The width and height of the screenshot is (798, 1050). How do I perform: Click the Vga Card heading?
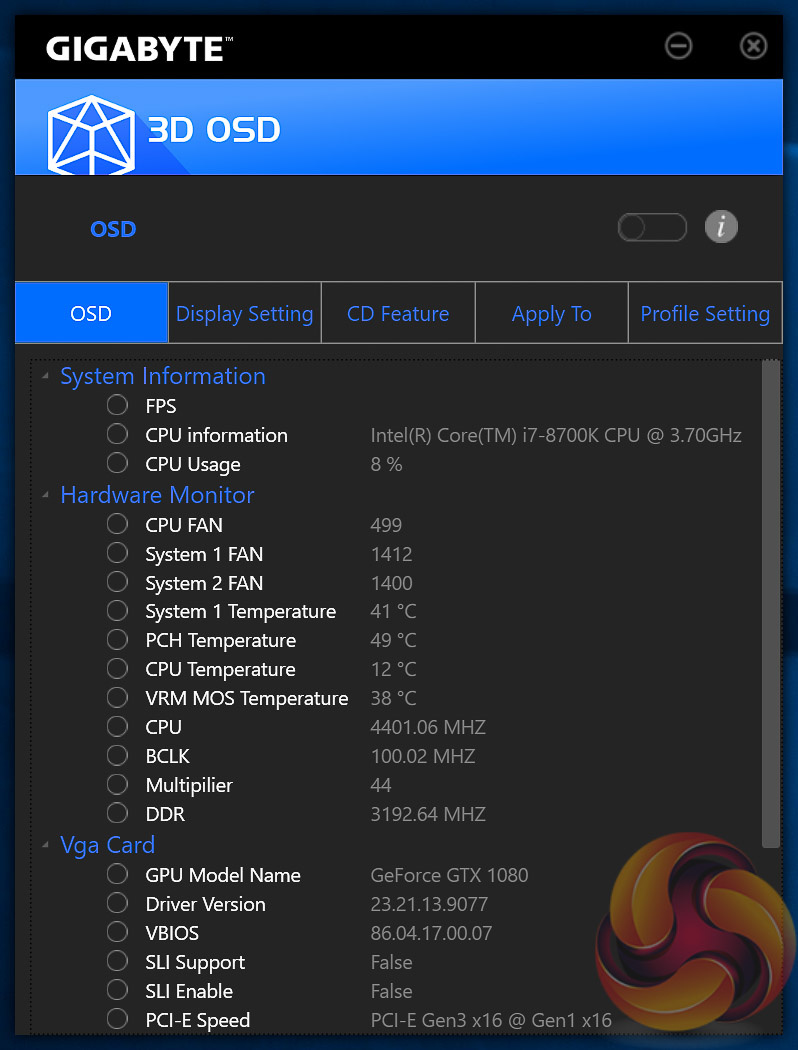(108, 846)
